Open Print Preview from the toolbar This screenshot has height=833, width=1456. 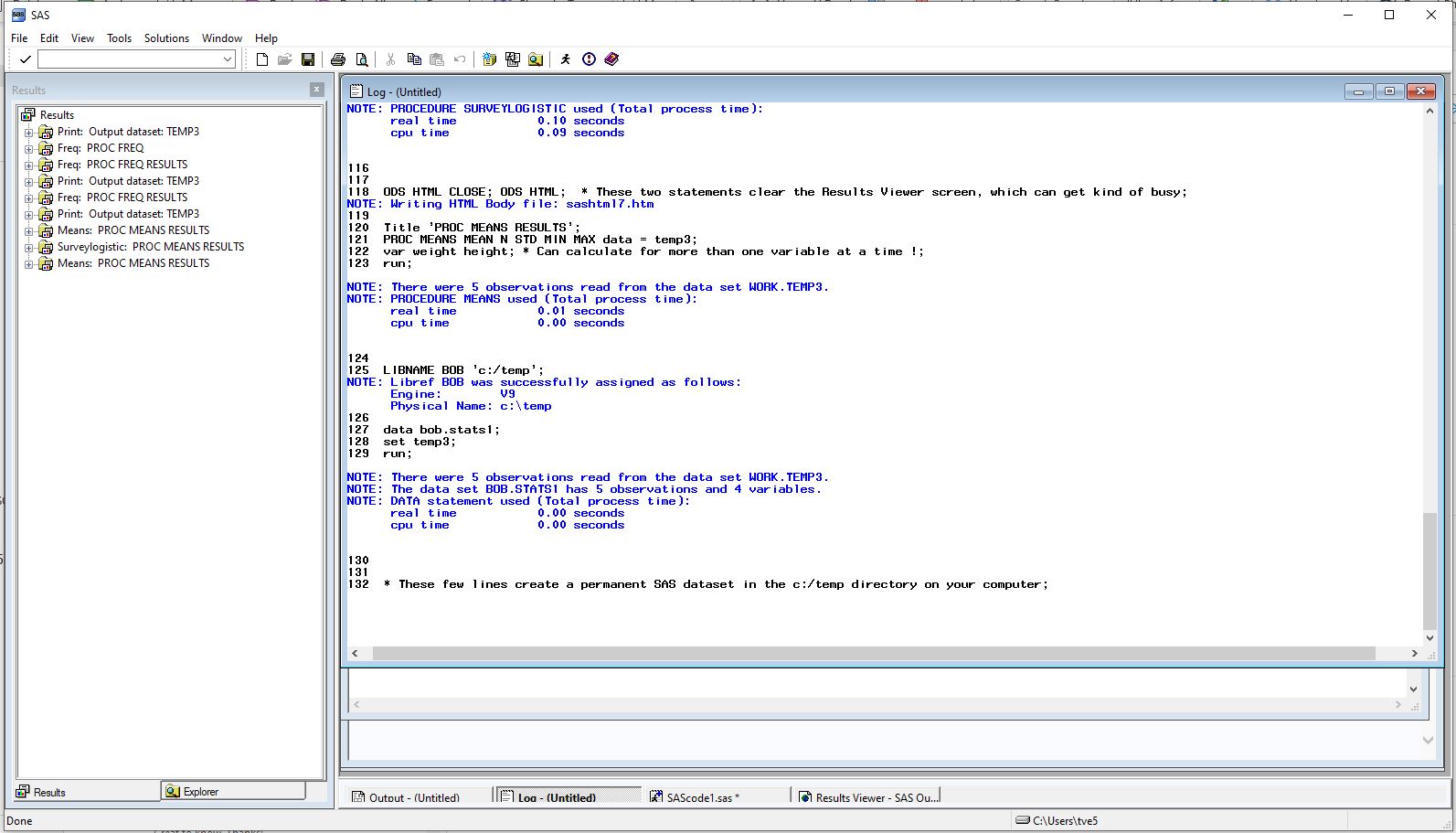(362, 59)
